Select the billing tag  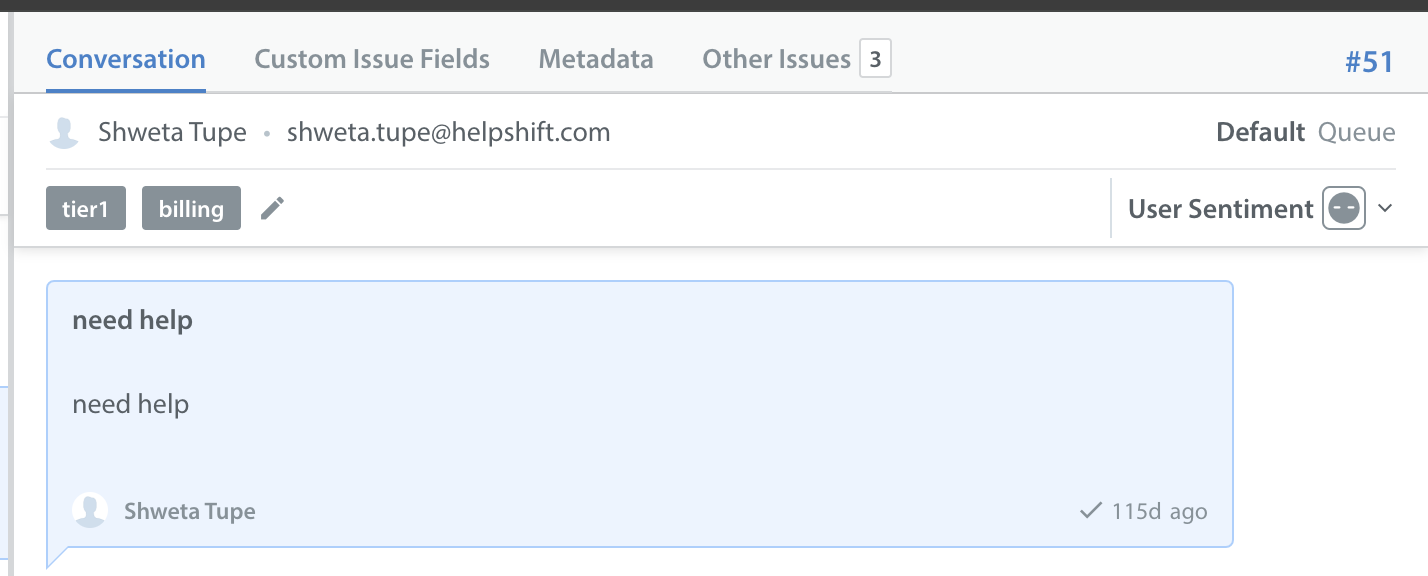coord(191,208)
